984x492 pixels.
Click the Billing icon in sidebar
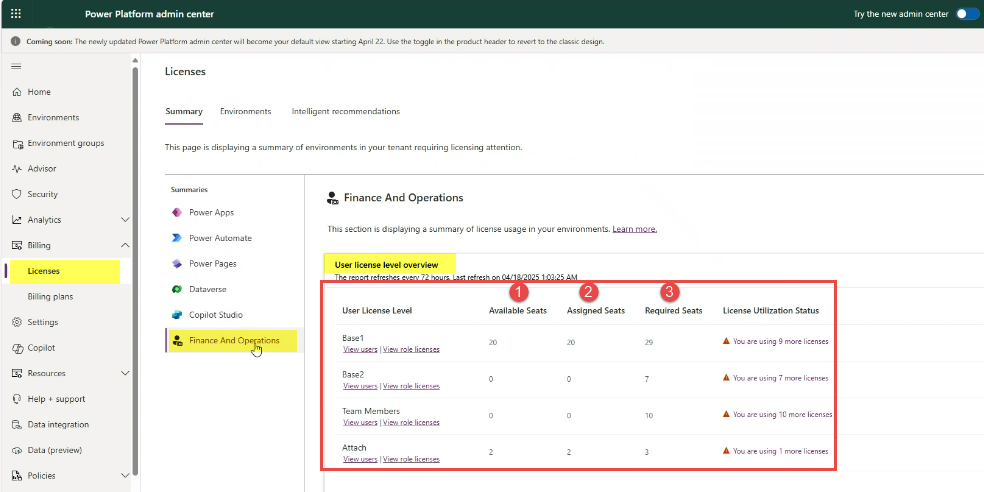(17, 245)
